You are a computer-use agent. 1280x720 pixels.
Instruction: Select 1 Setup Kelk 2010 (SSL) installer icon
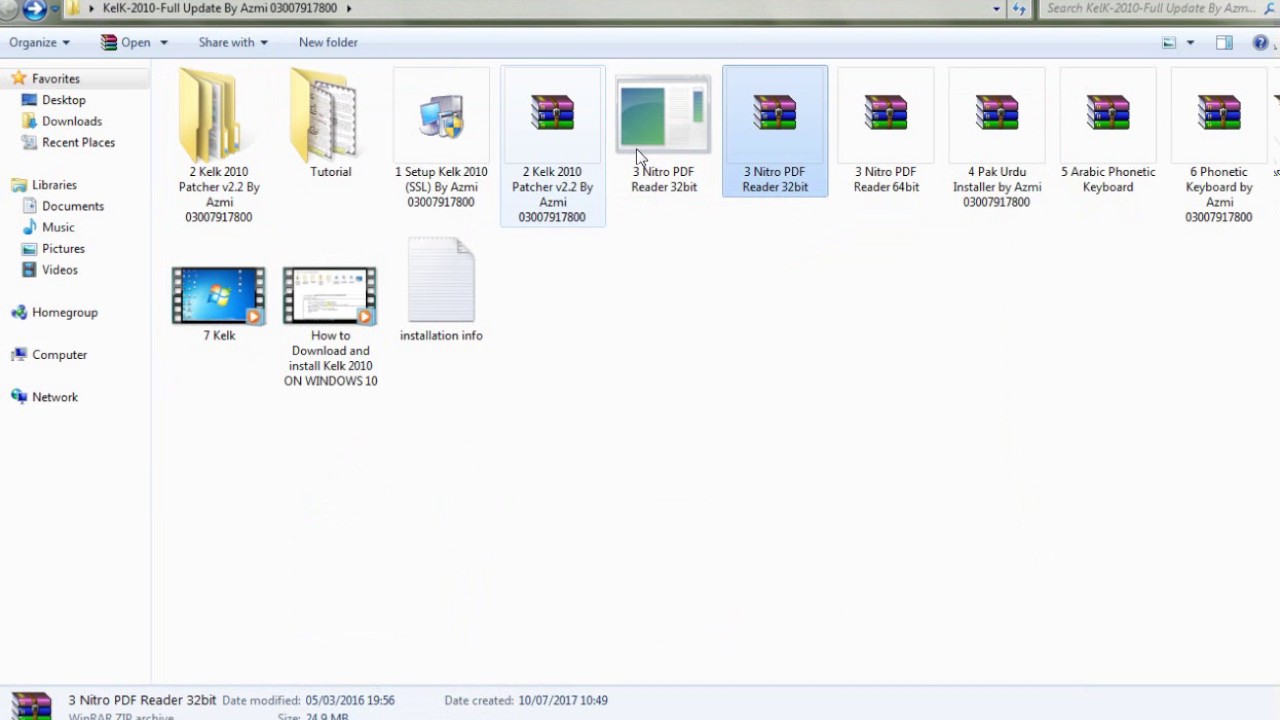[441, 140]
